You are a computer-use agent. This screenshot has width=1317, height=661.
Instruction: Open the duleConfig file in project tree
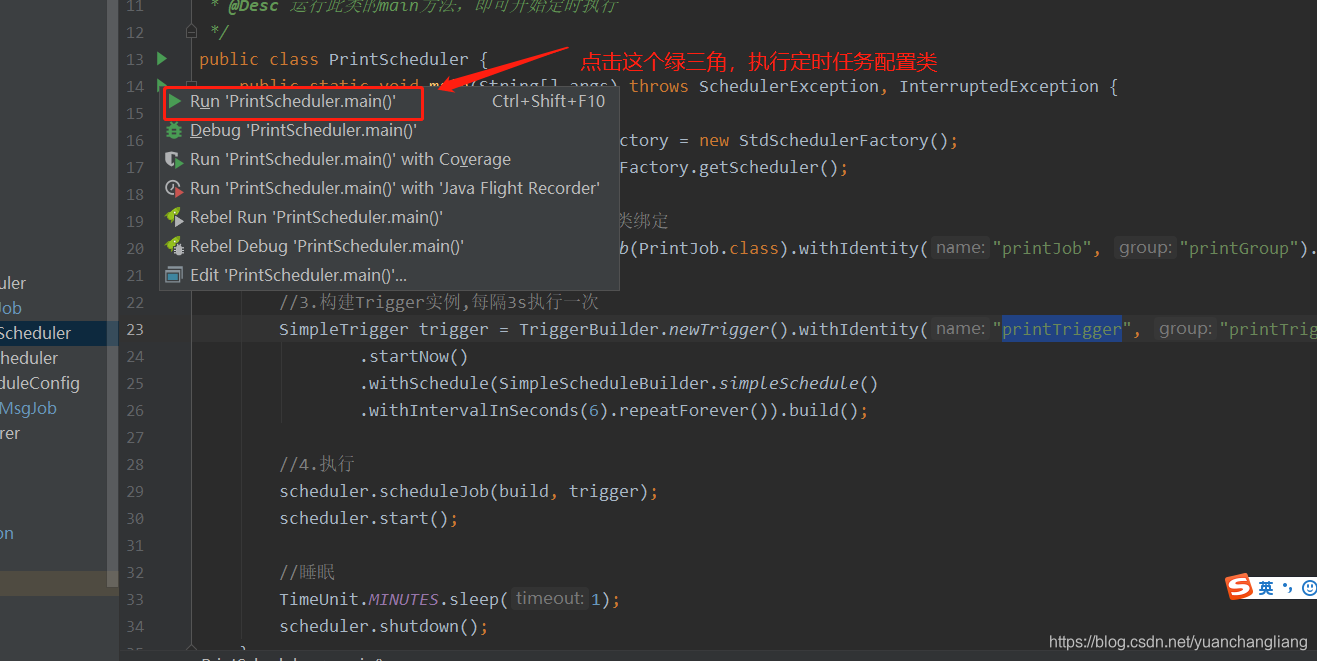coord(40,383)
